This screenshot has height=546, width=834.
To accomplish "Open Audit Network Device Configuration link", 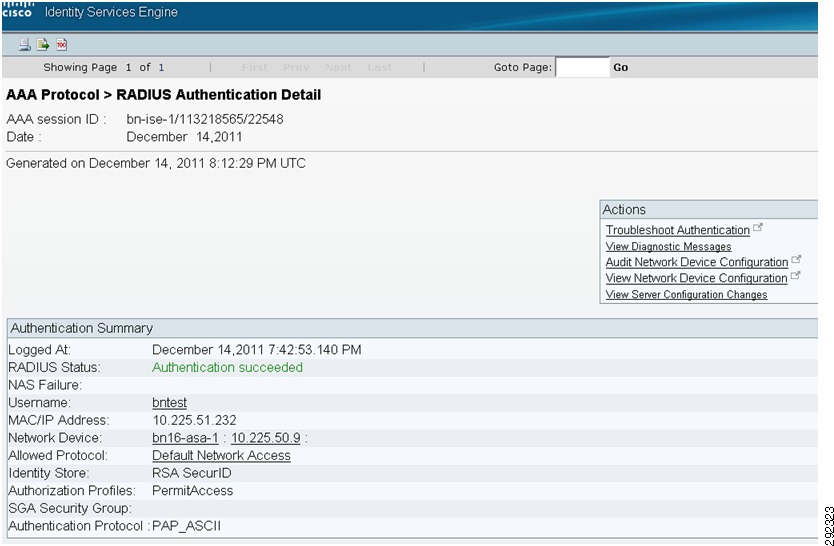I will pos(697,262).
